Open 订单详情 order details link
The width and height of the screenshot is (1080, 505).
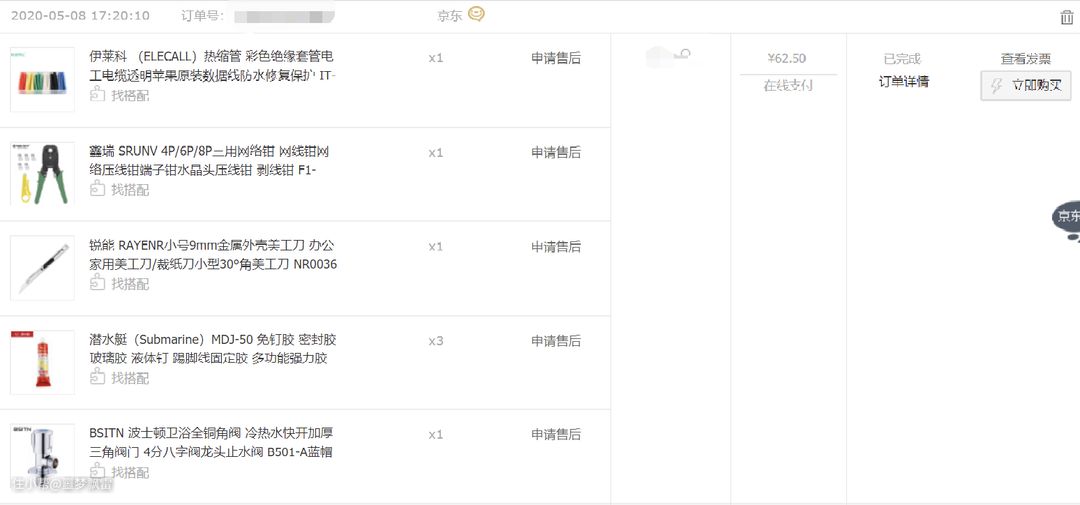tap(903, 82)
